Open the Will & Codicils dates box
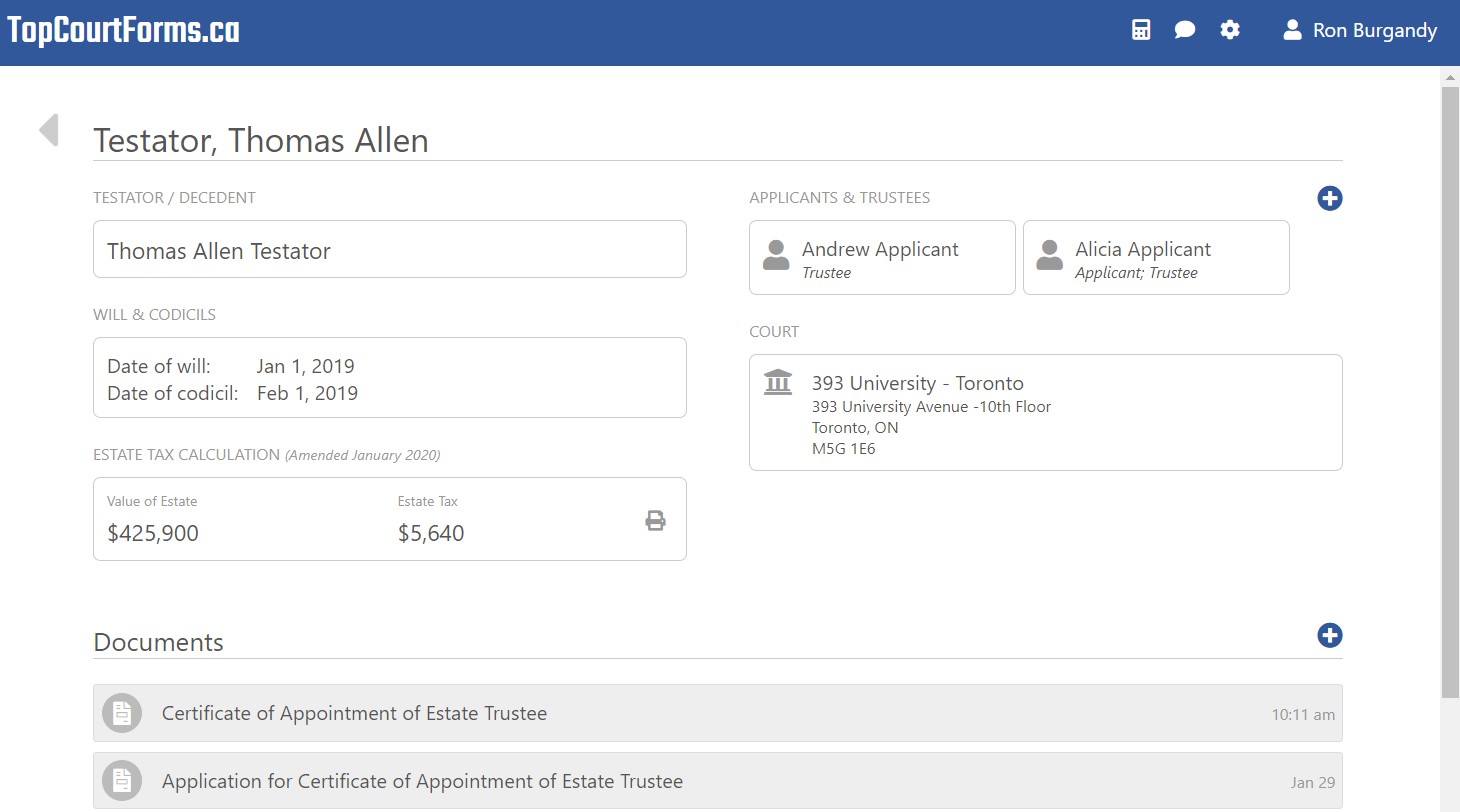This screenshot has width=1460, height=812. [x=389, y=378]
